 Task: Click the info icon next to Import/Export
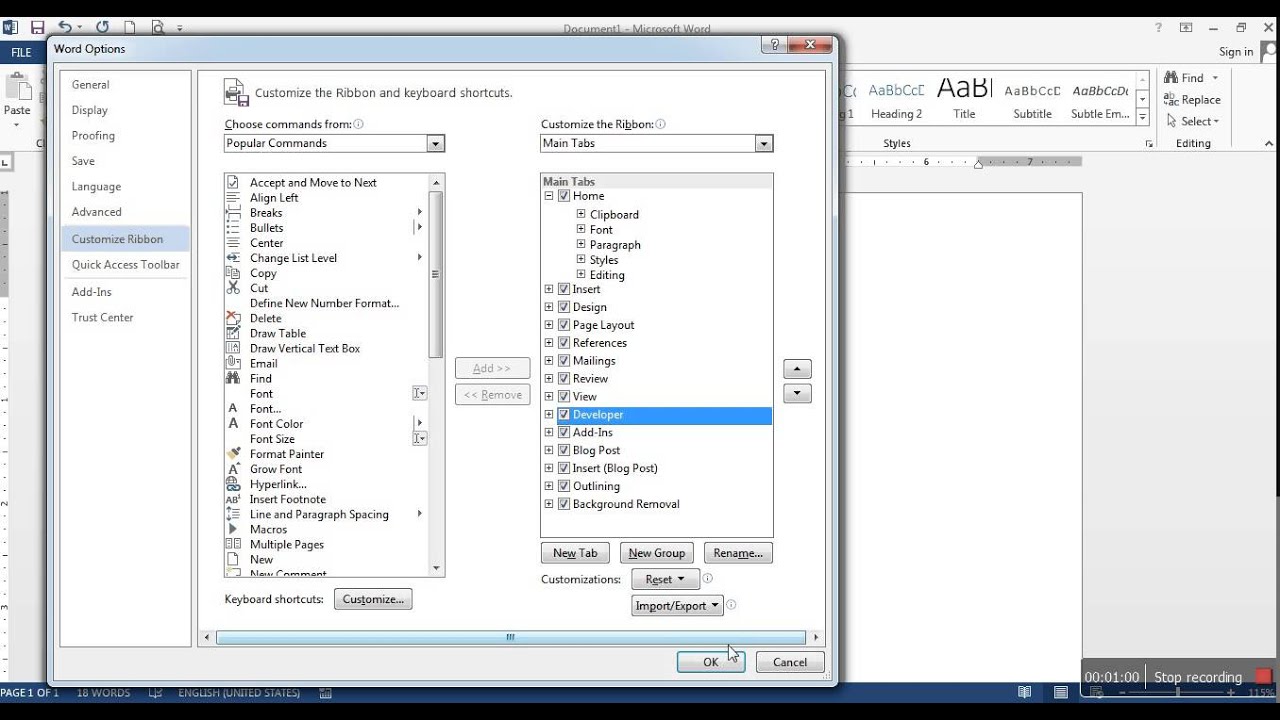[x=731, y=604]
